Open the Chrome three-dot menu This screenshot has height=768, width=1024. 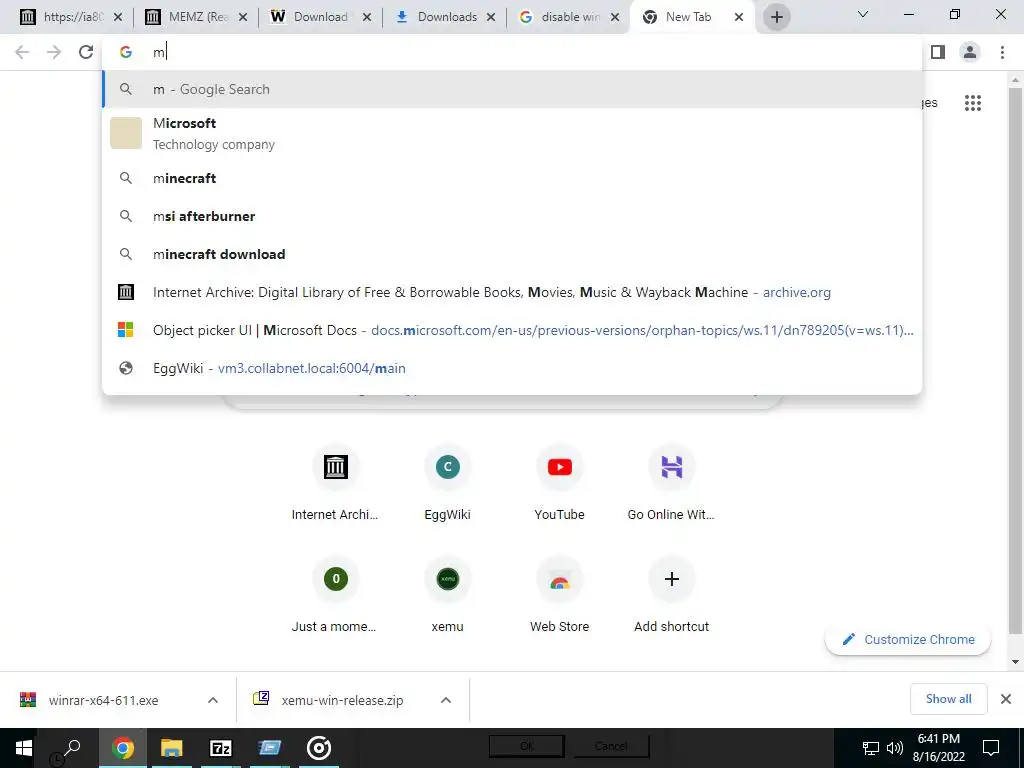pyautogui.click(x=1002, y=52)
